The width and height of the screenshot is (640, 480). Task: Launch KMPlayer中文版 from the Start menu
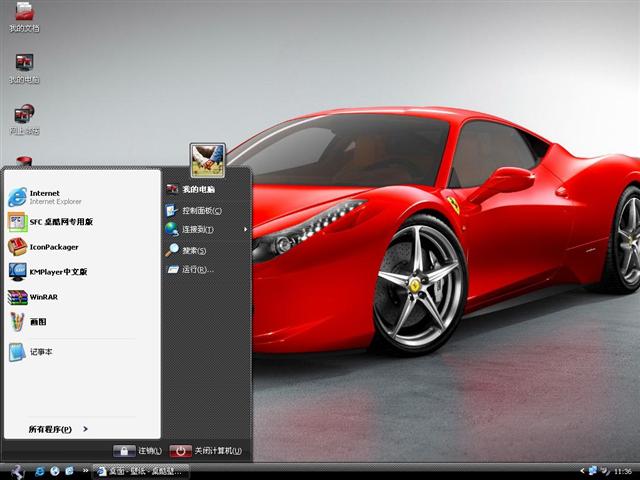(82, 272)
